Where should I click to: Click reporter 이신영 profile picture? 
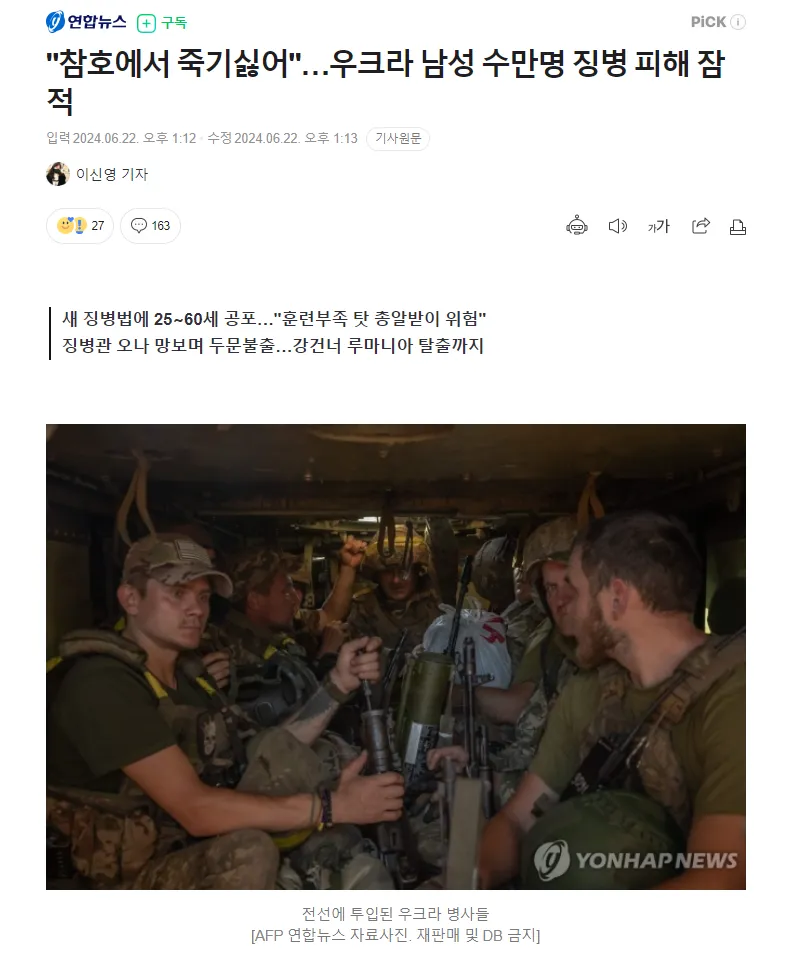(58, 174)
